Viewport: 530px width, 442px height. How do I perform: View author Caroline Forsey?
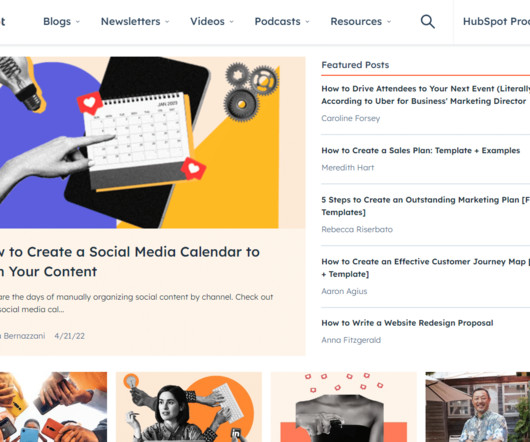[351, 118]
